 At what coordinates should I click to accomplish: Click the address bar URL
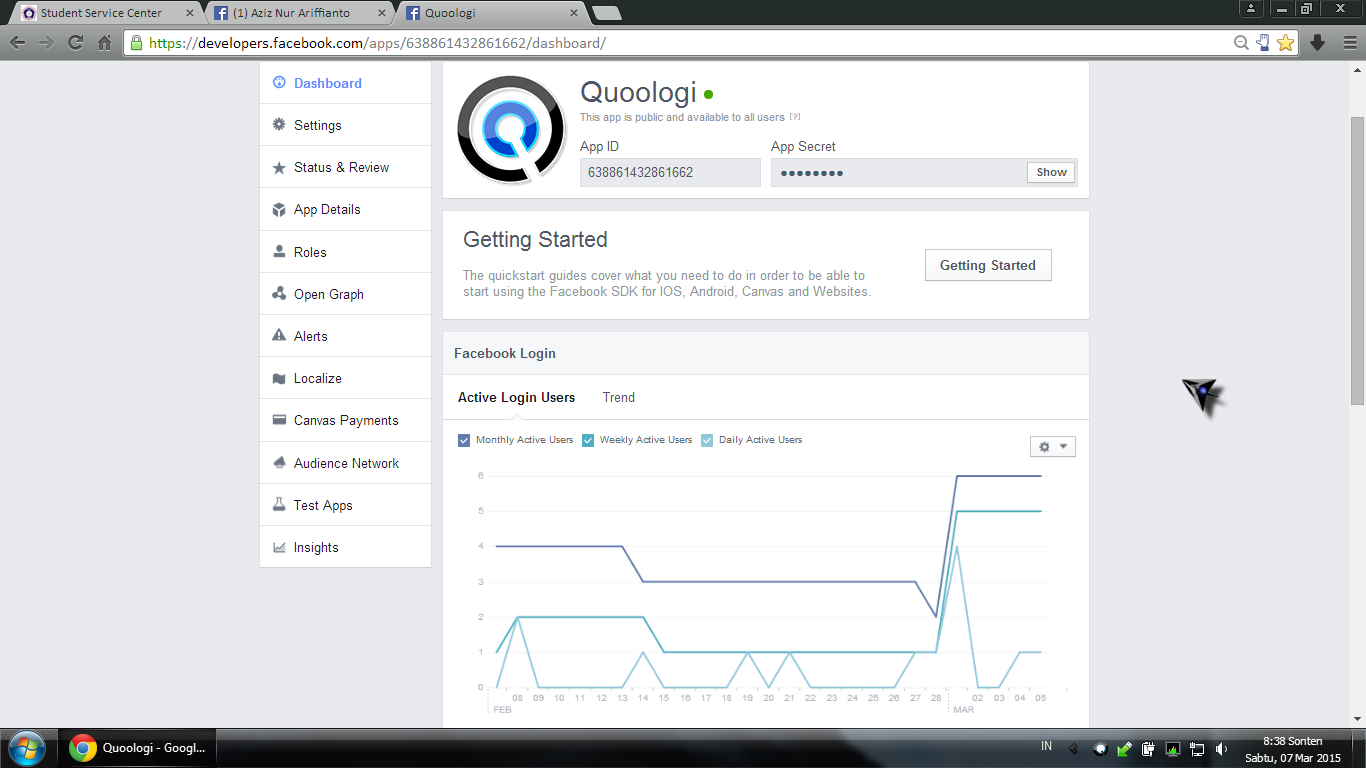tap(377, 43)
